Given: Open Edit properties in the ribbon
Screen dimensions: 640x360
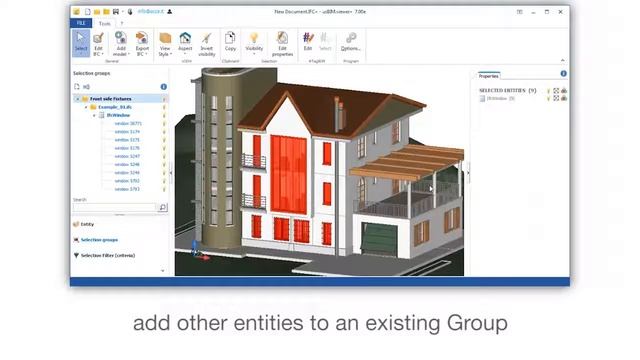Looking at the screenshot, I should coord(282,43).
